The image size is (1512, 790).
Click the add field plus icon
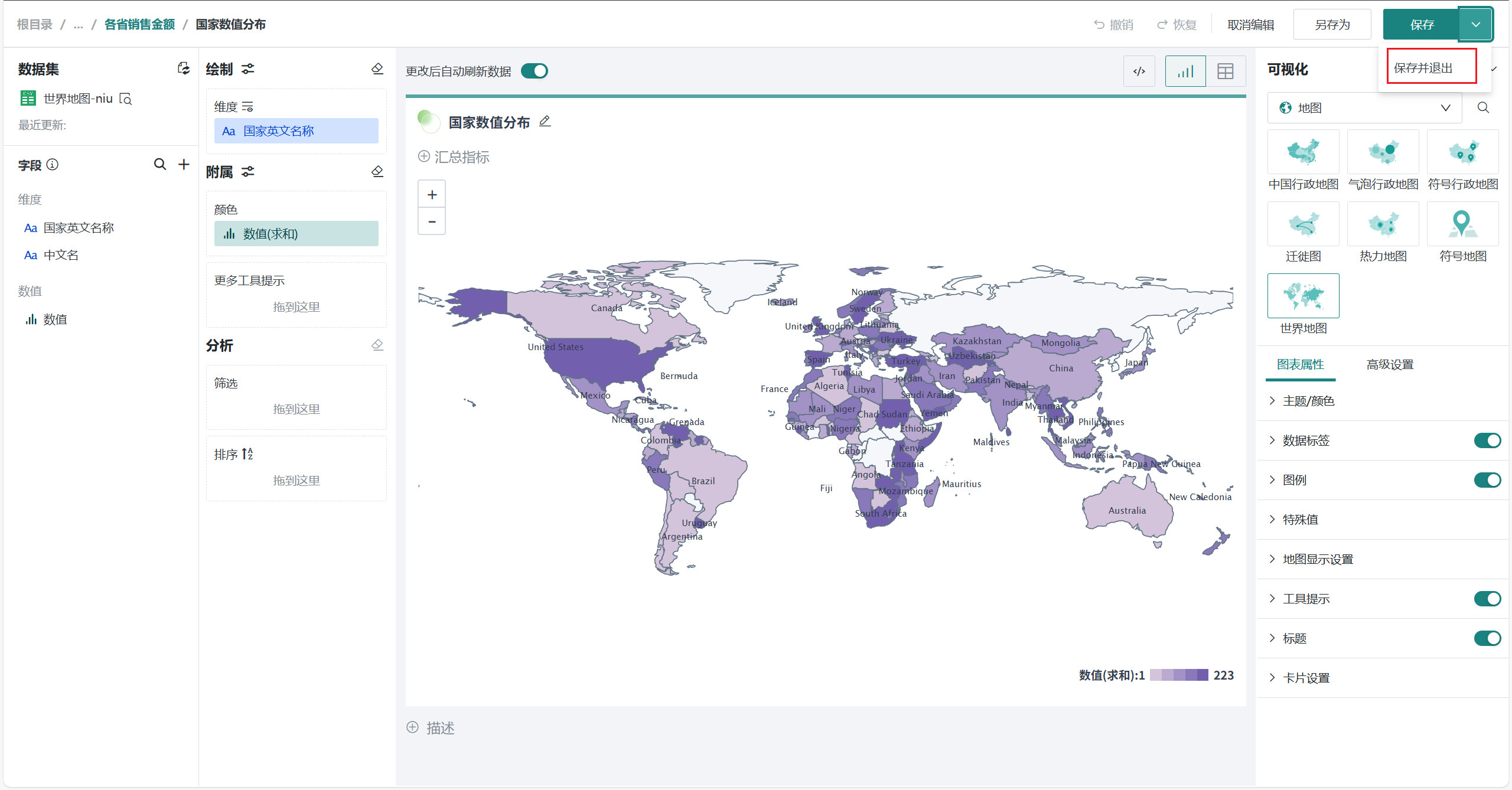(x=184, y=164)
